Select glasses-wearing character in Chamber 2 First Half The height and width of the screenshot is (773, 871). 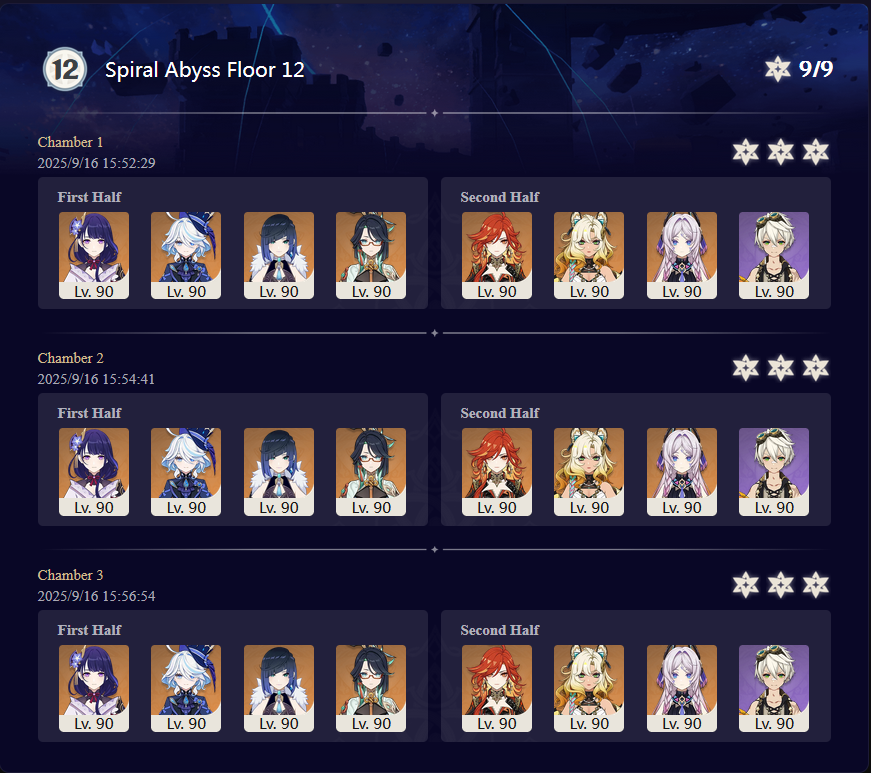click(x=371, y=472)
